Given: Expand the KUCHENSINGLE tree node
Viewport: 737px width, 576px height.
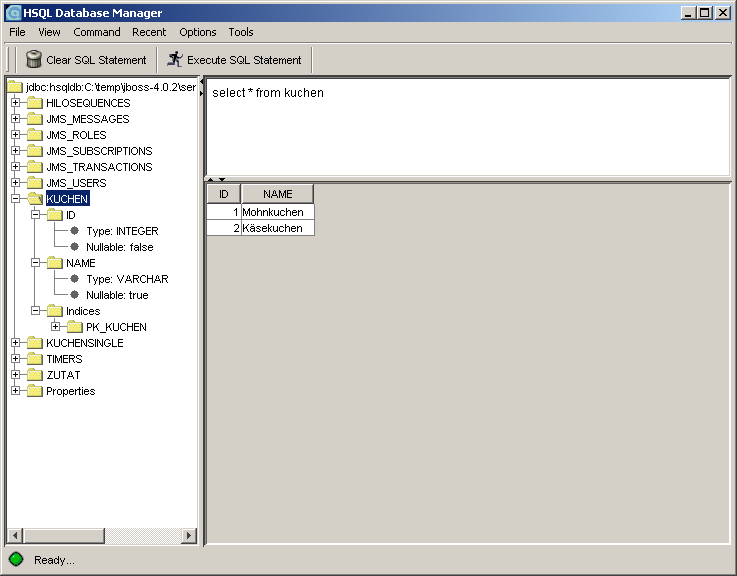Looking at the screenshot, I should 16,342.
